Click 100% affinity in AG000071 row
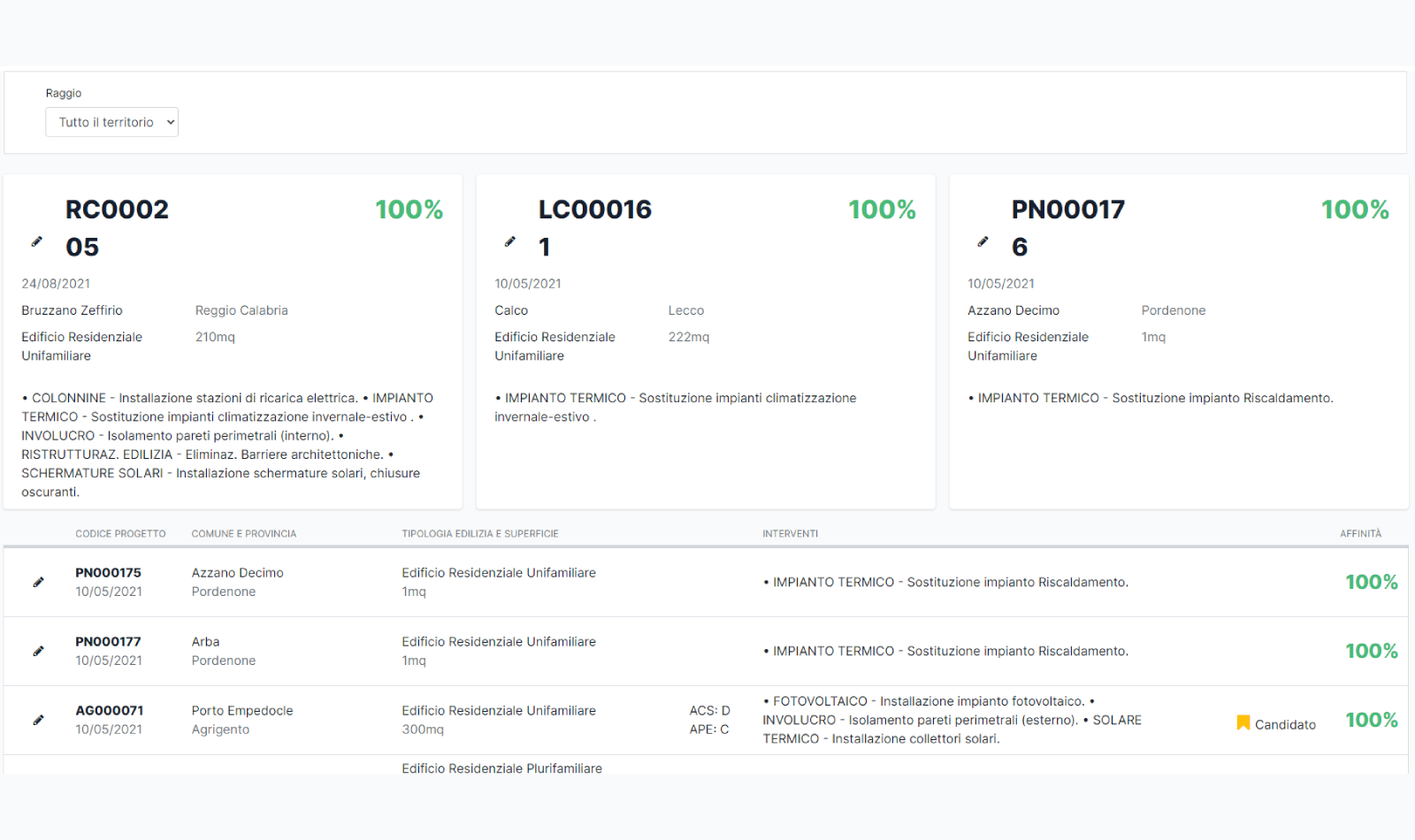The width and height of the screenshot is (1415, 840). [x=1372, y=720]
